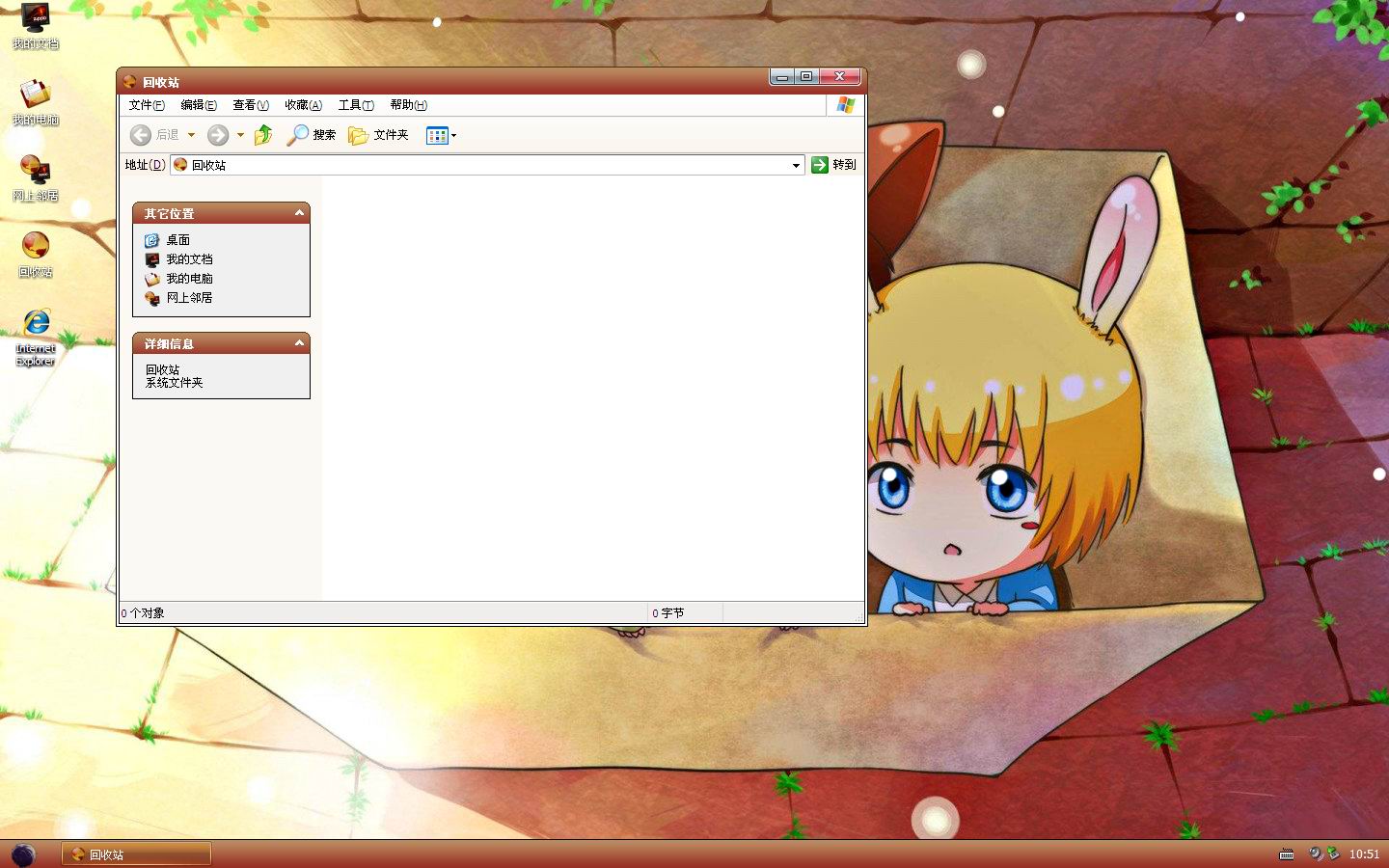Open the forward history dropdown arrow
The image size is (1389, 868).
[x=240, y=135]
